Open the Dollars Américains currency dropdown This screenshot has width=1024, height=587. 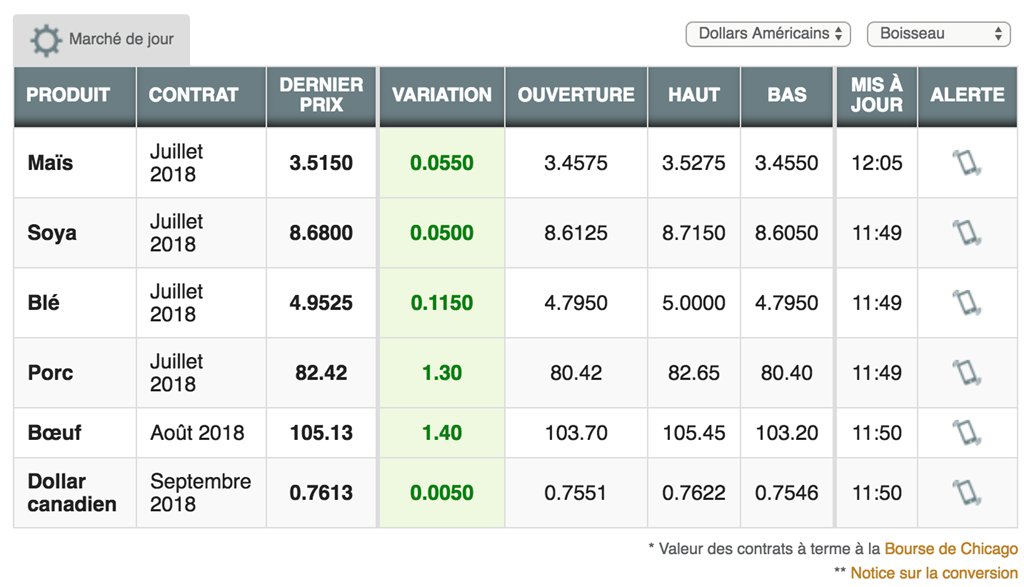point(768,34)
